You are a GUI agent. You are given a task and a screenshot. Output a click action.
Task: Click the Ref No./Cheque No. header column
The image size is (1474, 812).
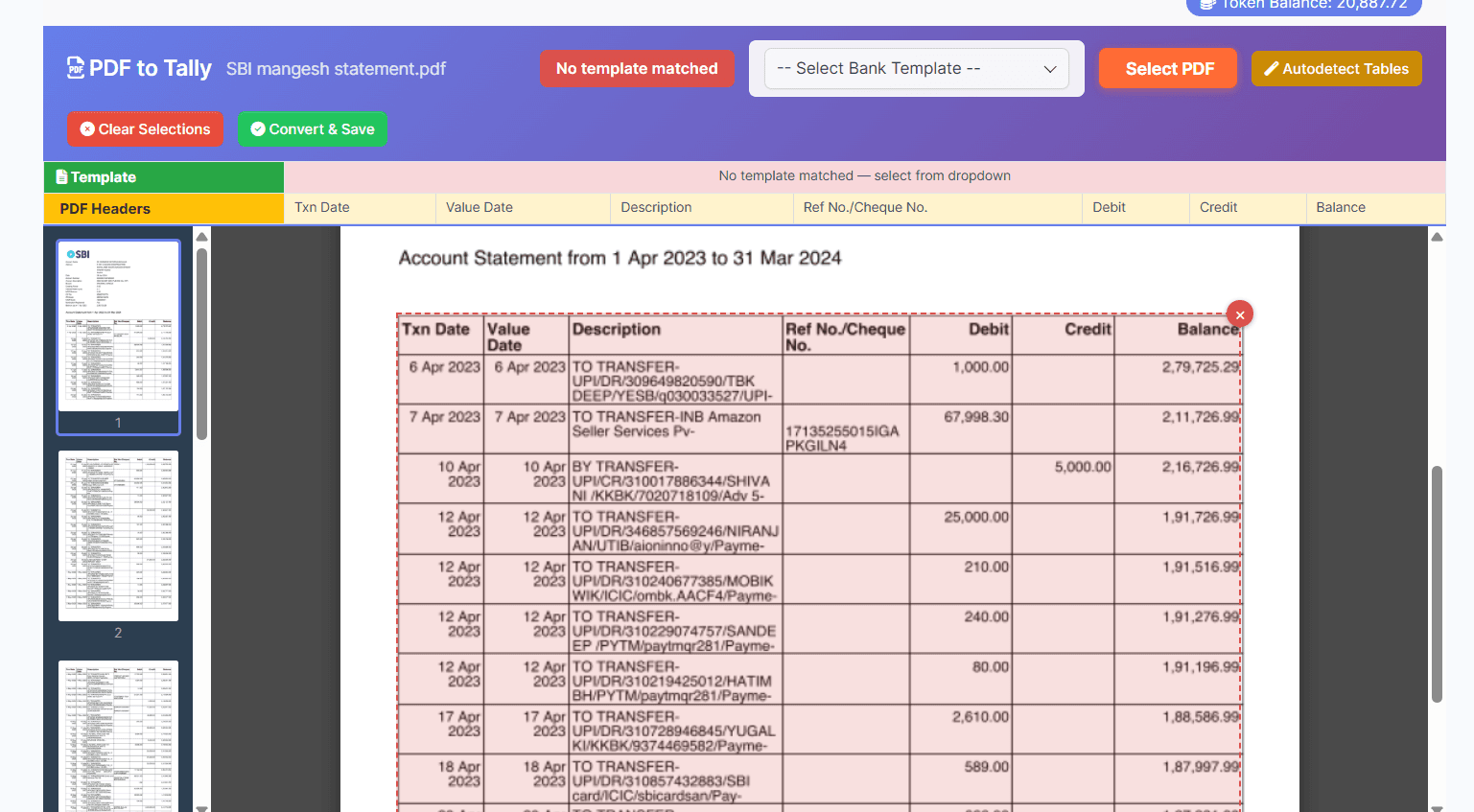(x=937, y=208)
